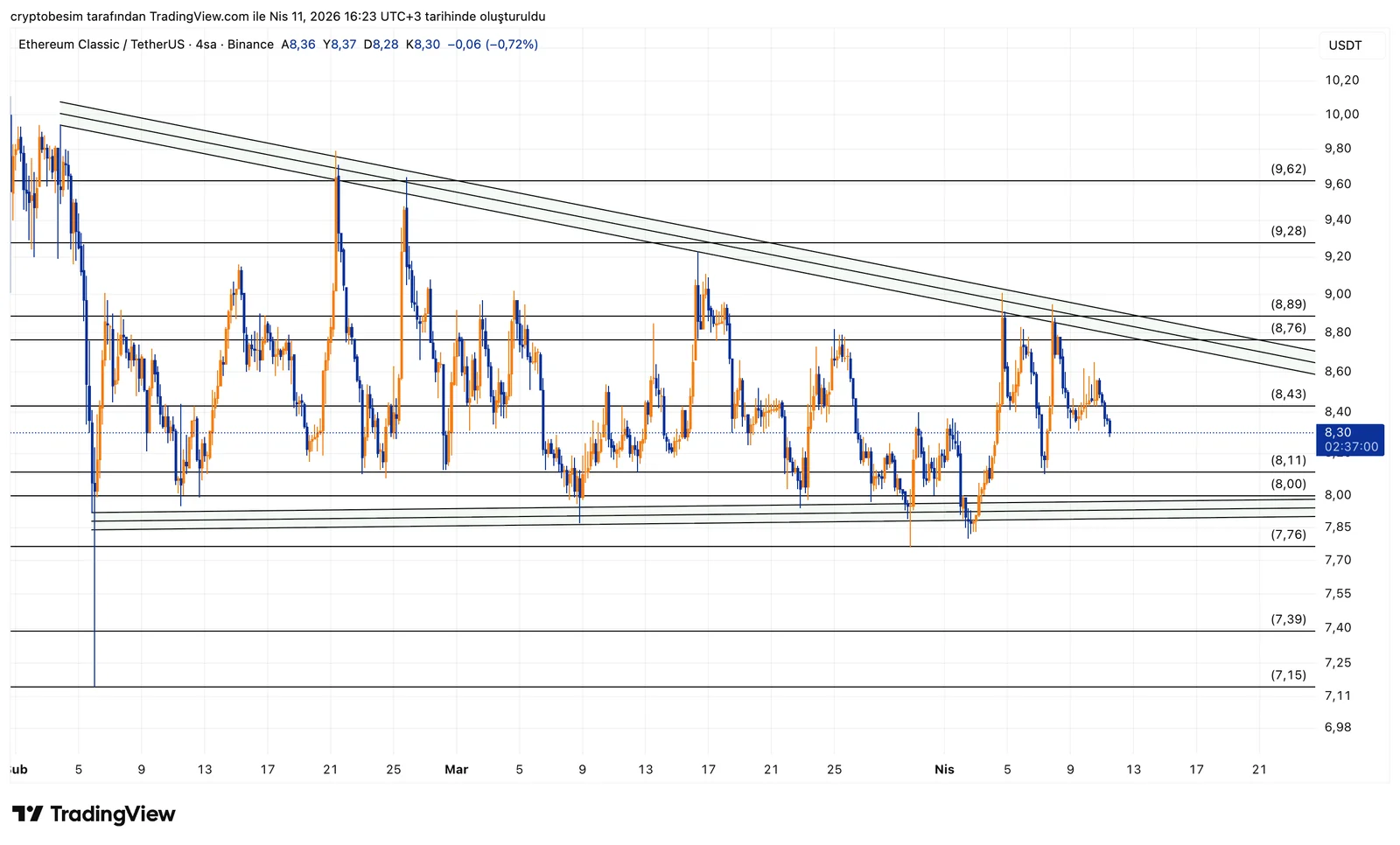
Task: Click the Nis month marker on time axis
Action: (944, 770)
